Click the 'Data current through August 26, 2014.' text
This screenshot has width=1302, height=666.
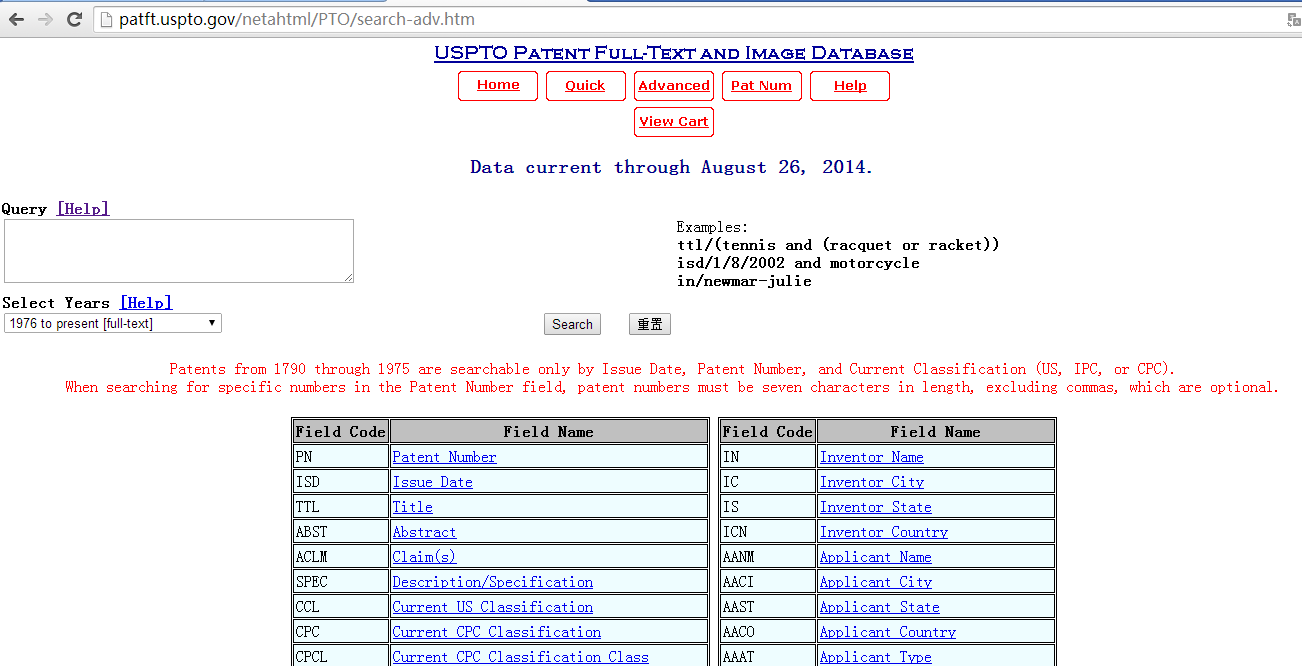tap(672, 167)
